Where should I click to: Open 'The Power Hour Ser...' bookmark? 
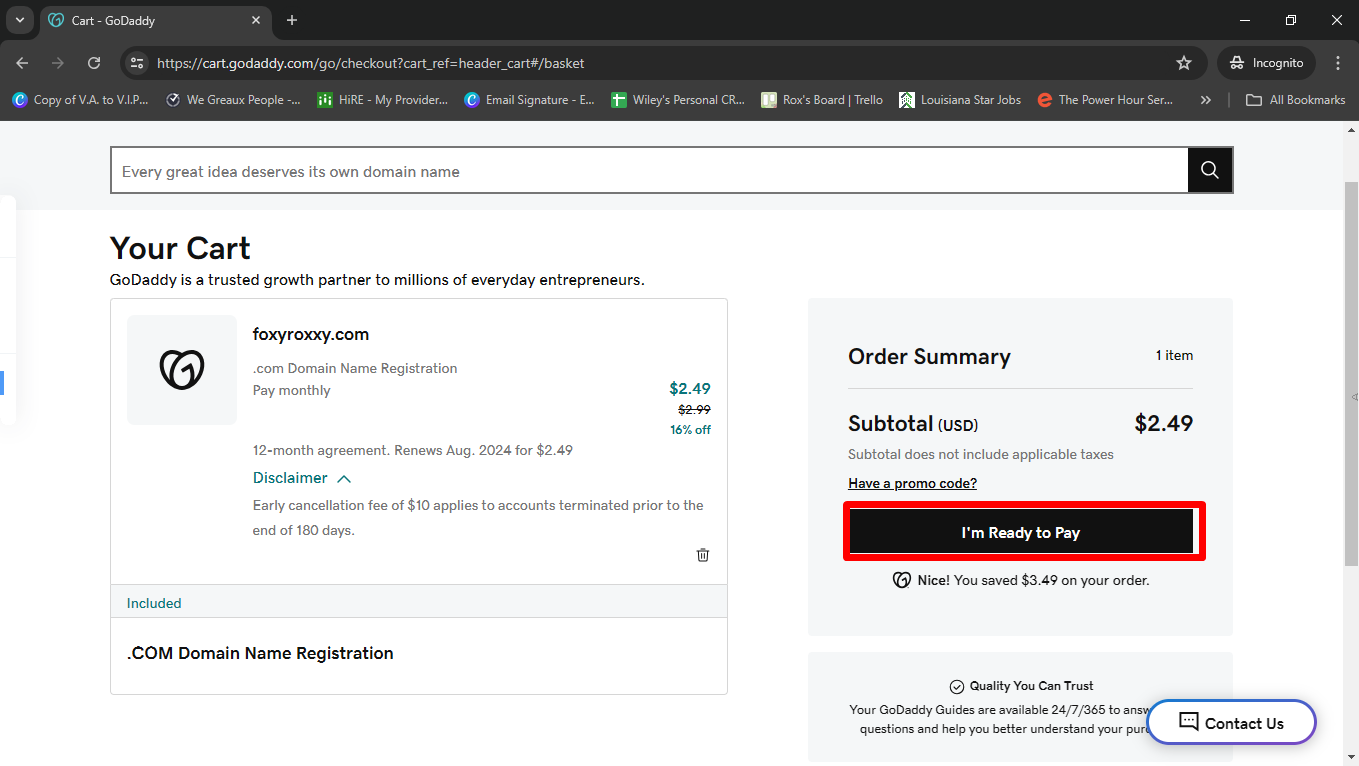point(1106,100)
